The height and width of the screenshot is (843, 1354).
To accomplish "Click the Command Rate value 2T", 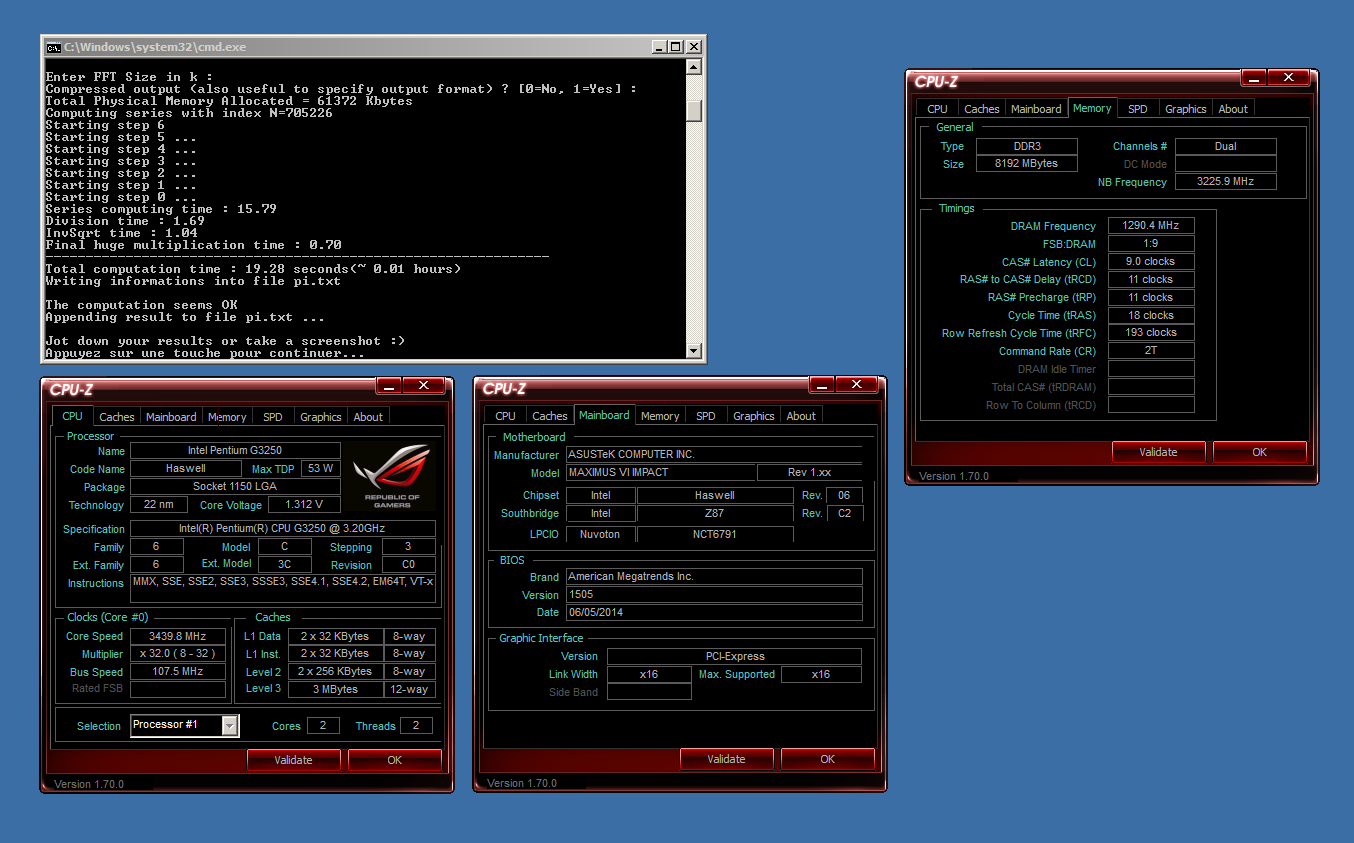I will tap(1151, 351).
